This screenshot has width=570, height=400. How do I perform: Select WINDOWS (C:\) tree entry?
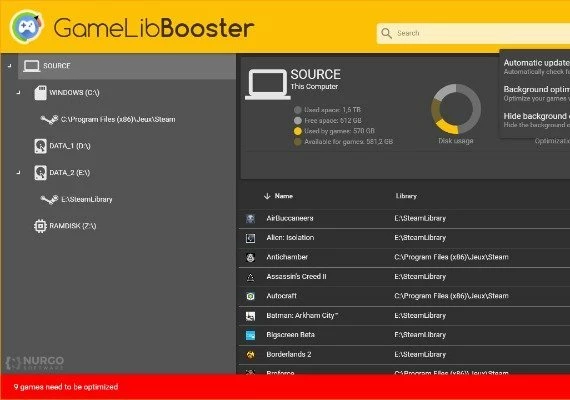(74, 92)
